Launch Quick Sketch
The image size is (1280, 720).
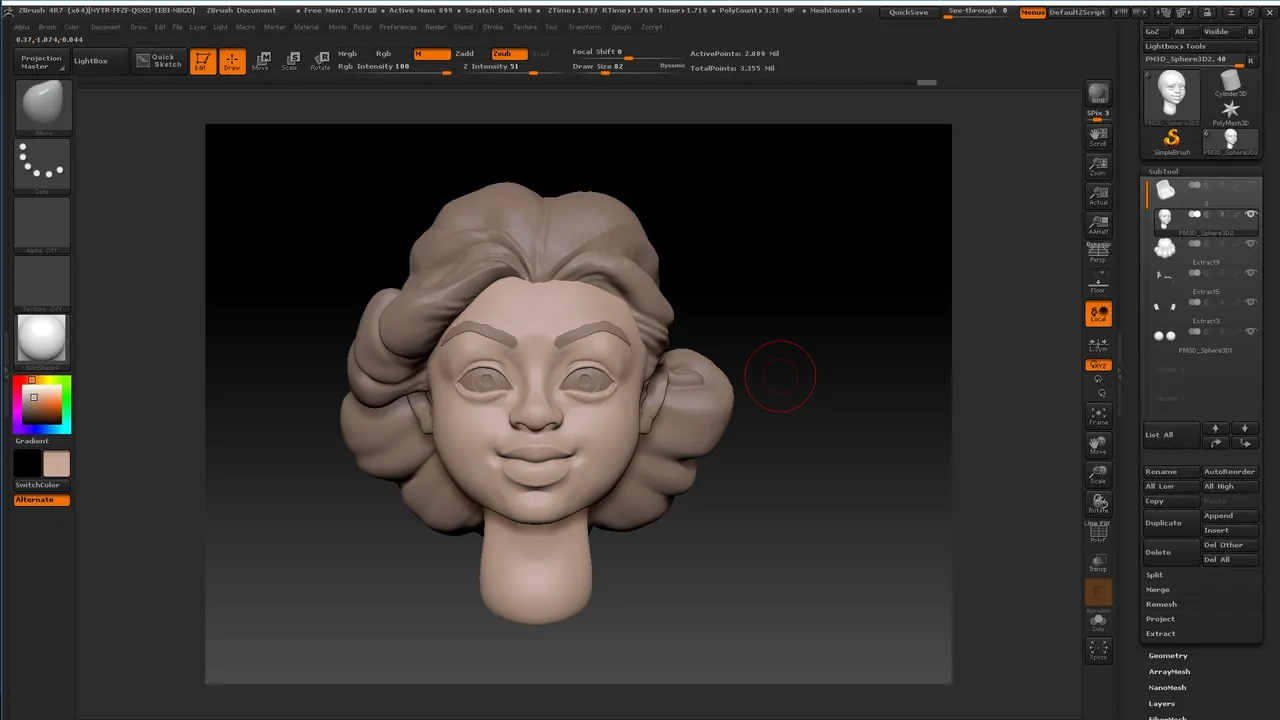click(161, 61)
